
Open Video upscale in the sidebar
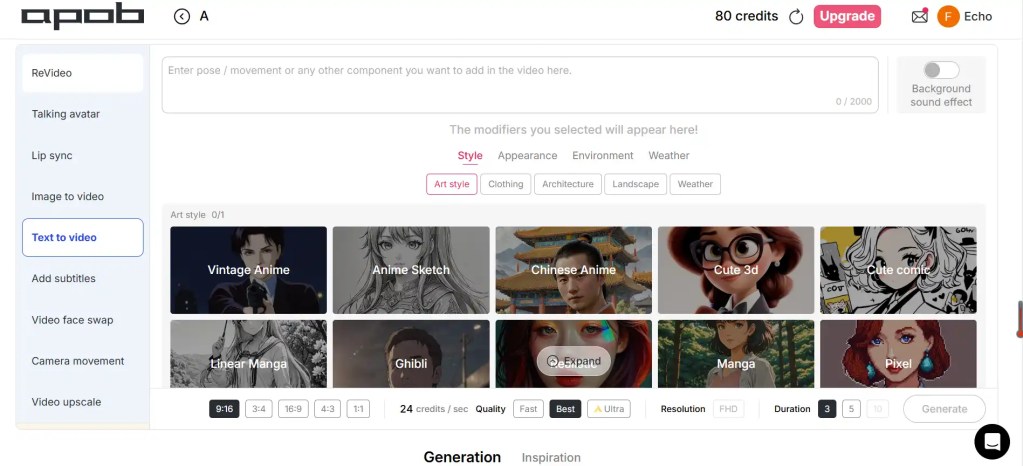[x=83, y=402]
